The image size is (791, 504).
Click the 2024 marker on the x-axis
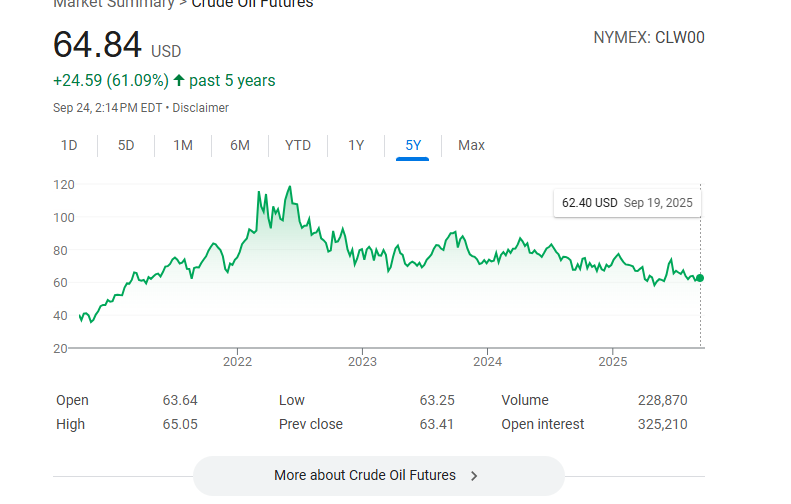[487, 362]
